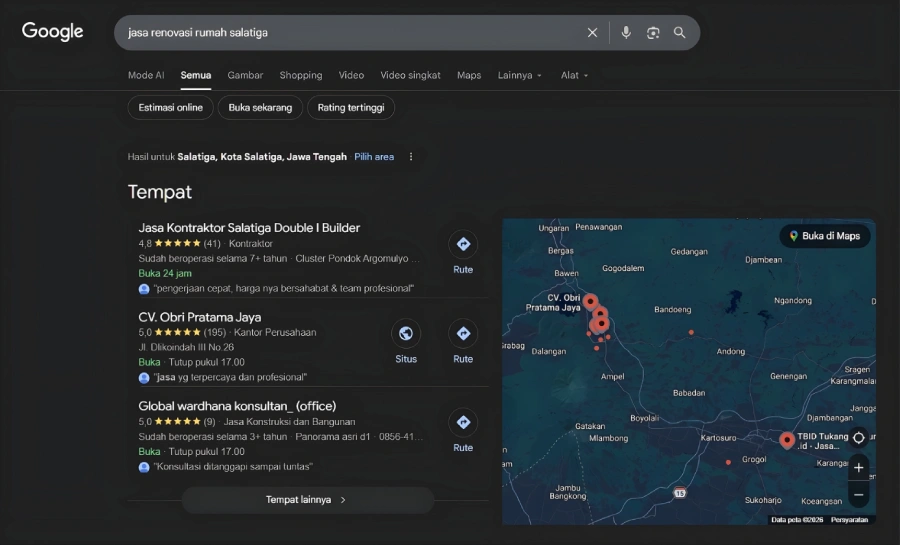Viewport: 900px width, 545px height.
Task: Click the magnifier search icon
Action: [680, 33]
